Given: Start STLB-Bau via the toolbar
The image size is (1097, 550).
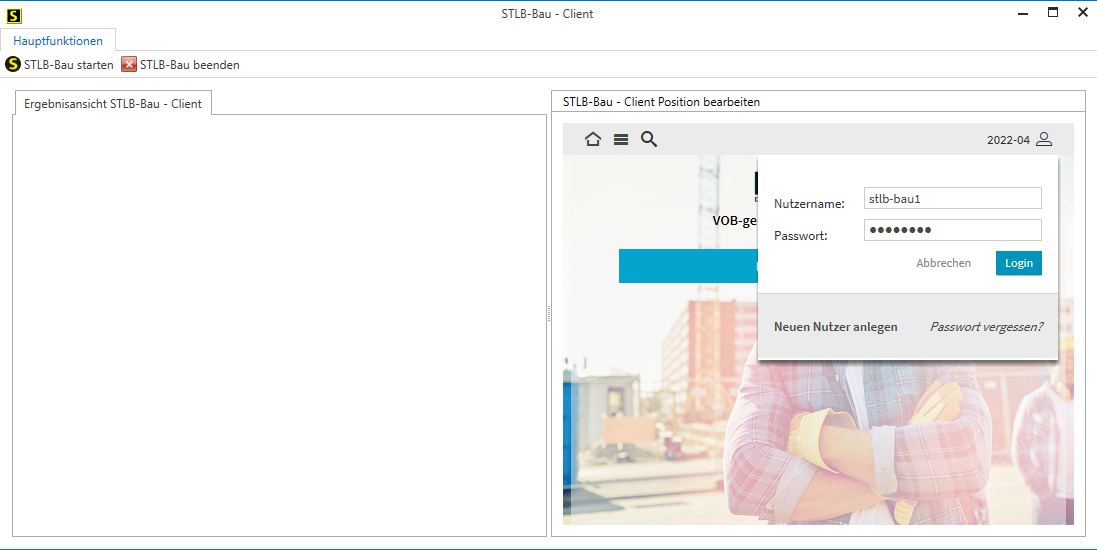Looking at the screenshot, I should coord(60,65).
